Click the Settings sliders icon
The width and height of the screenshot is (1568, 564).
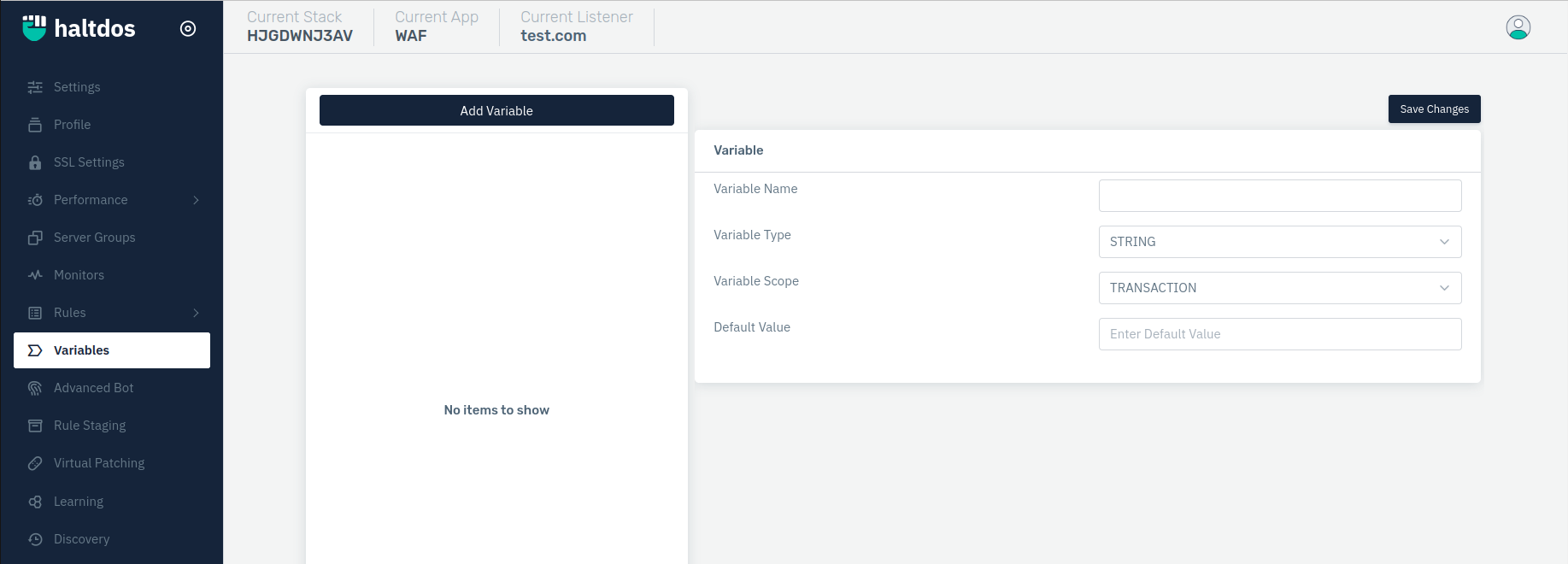point(35,87)
